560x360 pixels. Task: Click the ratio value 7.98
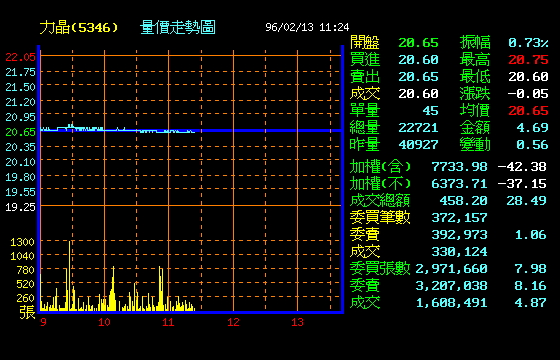pyautogui.click(x=530, y=269)
